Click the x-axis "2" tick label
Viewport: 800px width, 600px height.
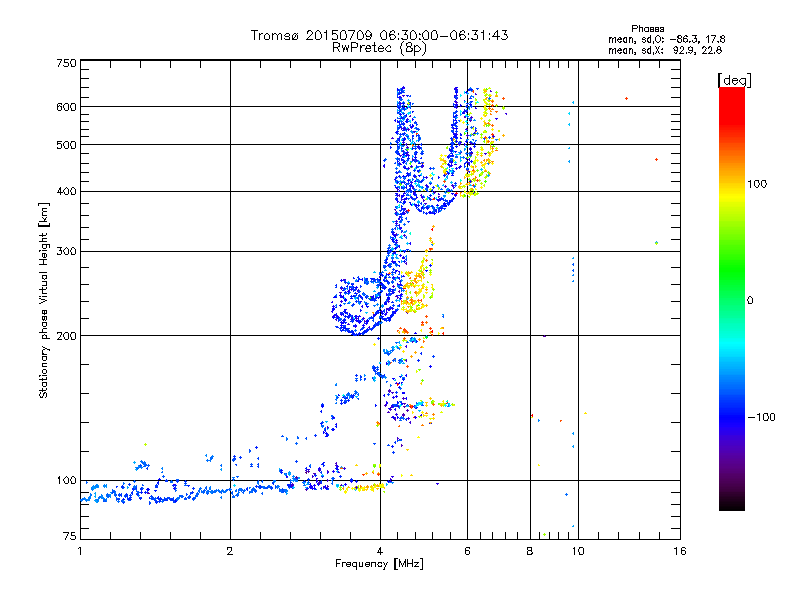coord(230,551)
